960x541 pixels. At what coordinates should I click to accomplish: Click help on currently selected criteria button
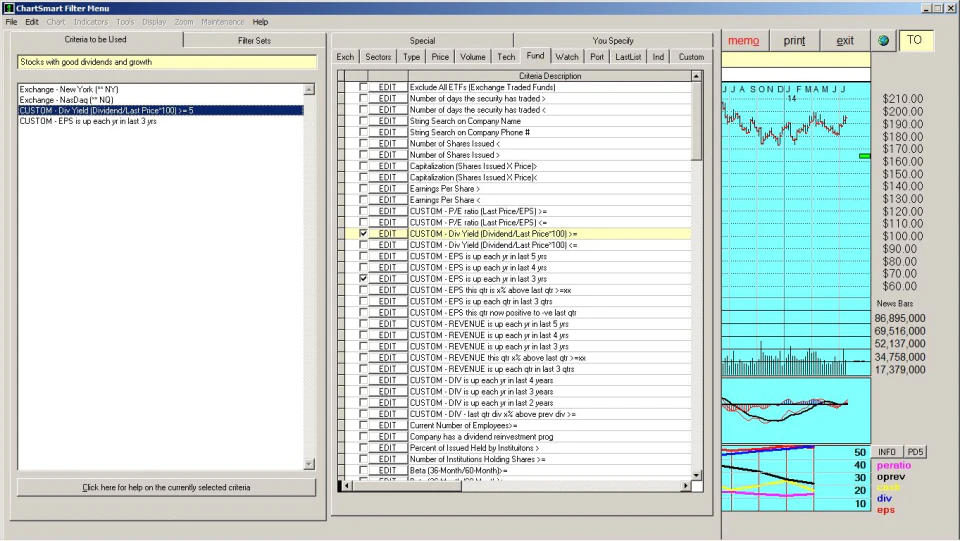(167, 487)
